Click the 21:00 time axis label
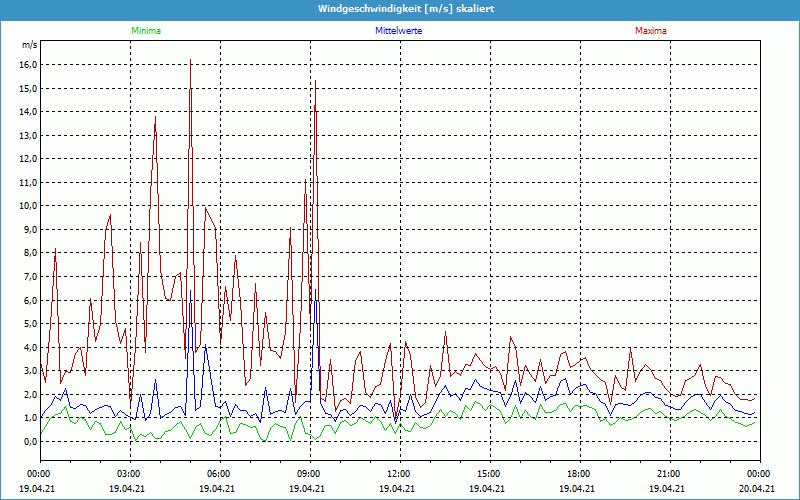 click(x=667, y=474)
